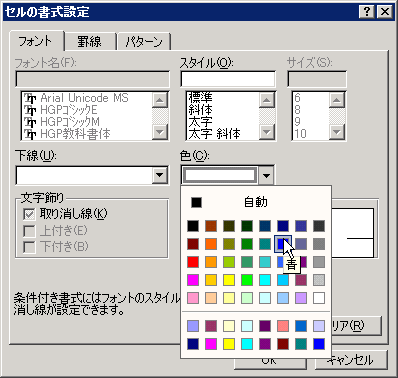Select the coral salmon swatch
Viewport: 398px width, 378px height.
tap(283, 326)
